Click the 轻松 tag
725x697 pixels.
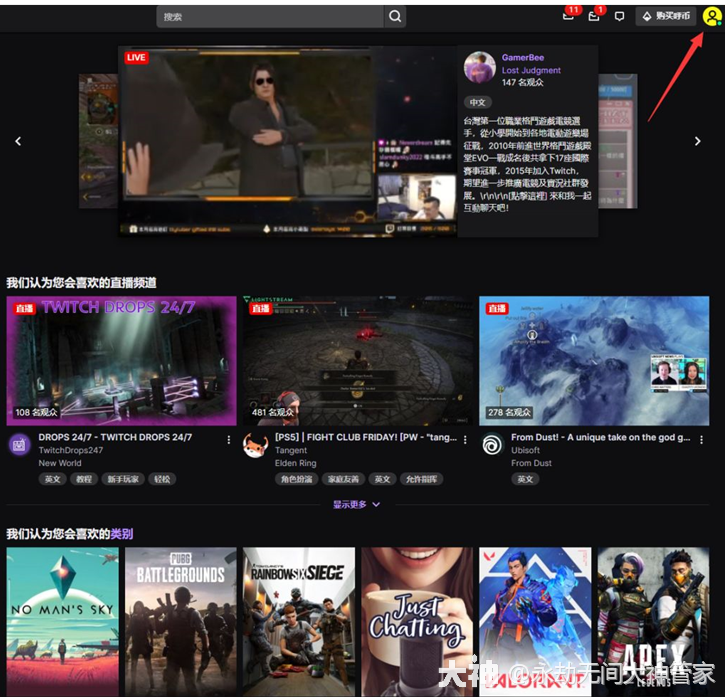(162, 479)
